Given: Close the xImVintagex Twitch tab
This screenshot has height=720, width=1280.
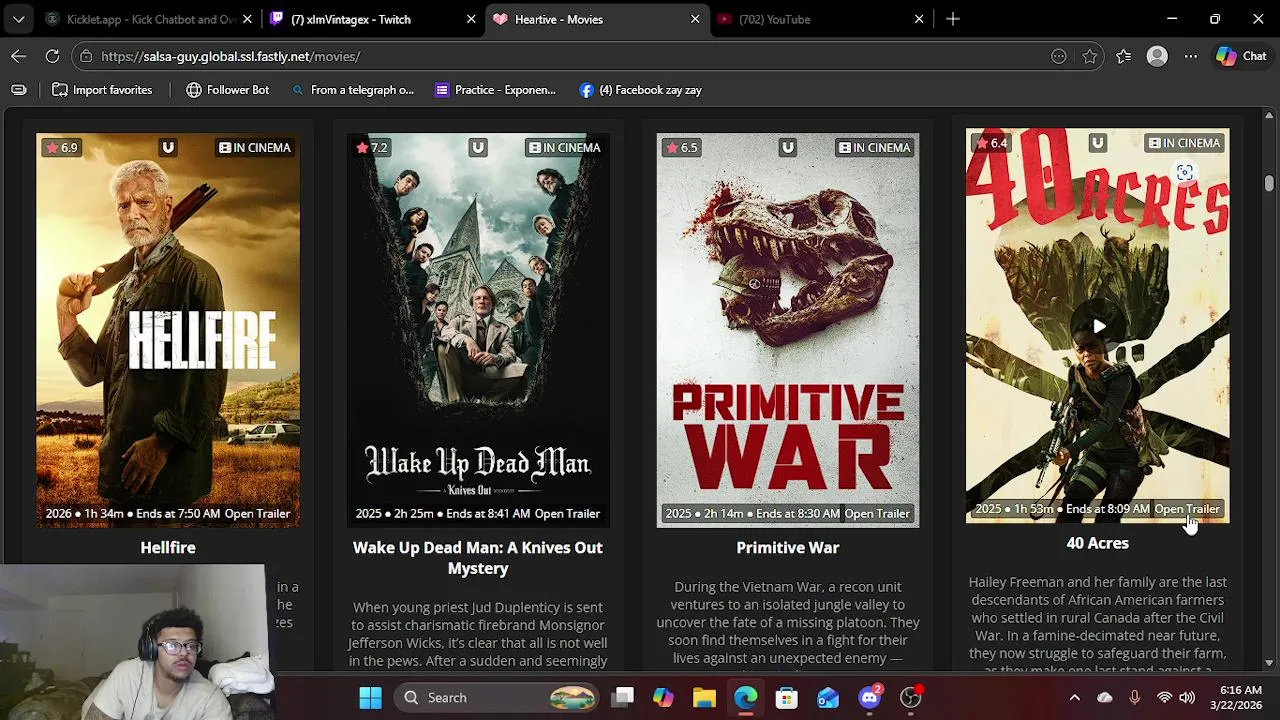Looking at the screenshot, I should [x=471, y=19].
